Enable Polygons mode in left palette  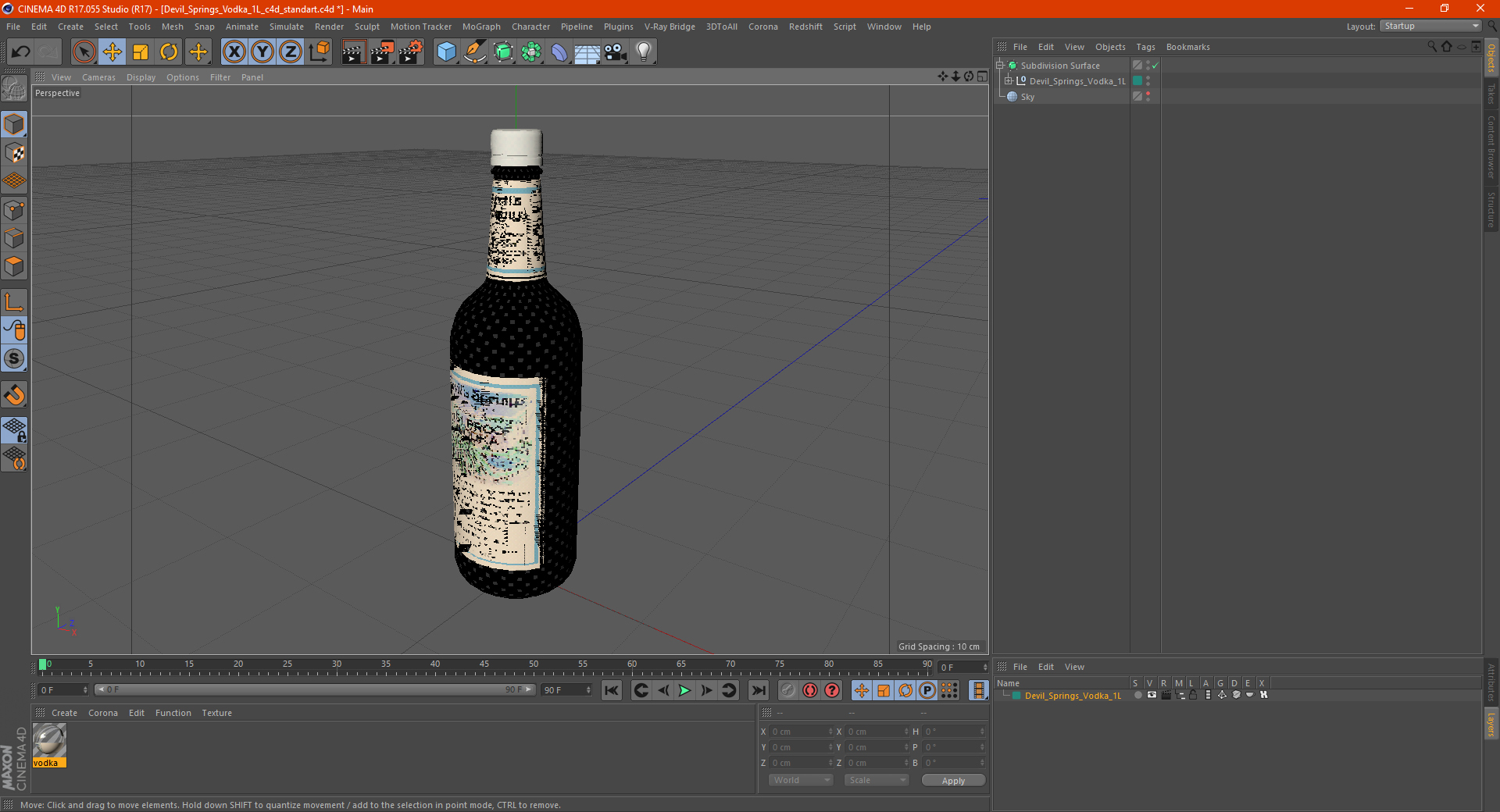tap(14, 266)
